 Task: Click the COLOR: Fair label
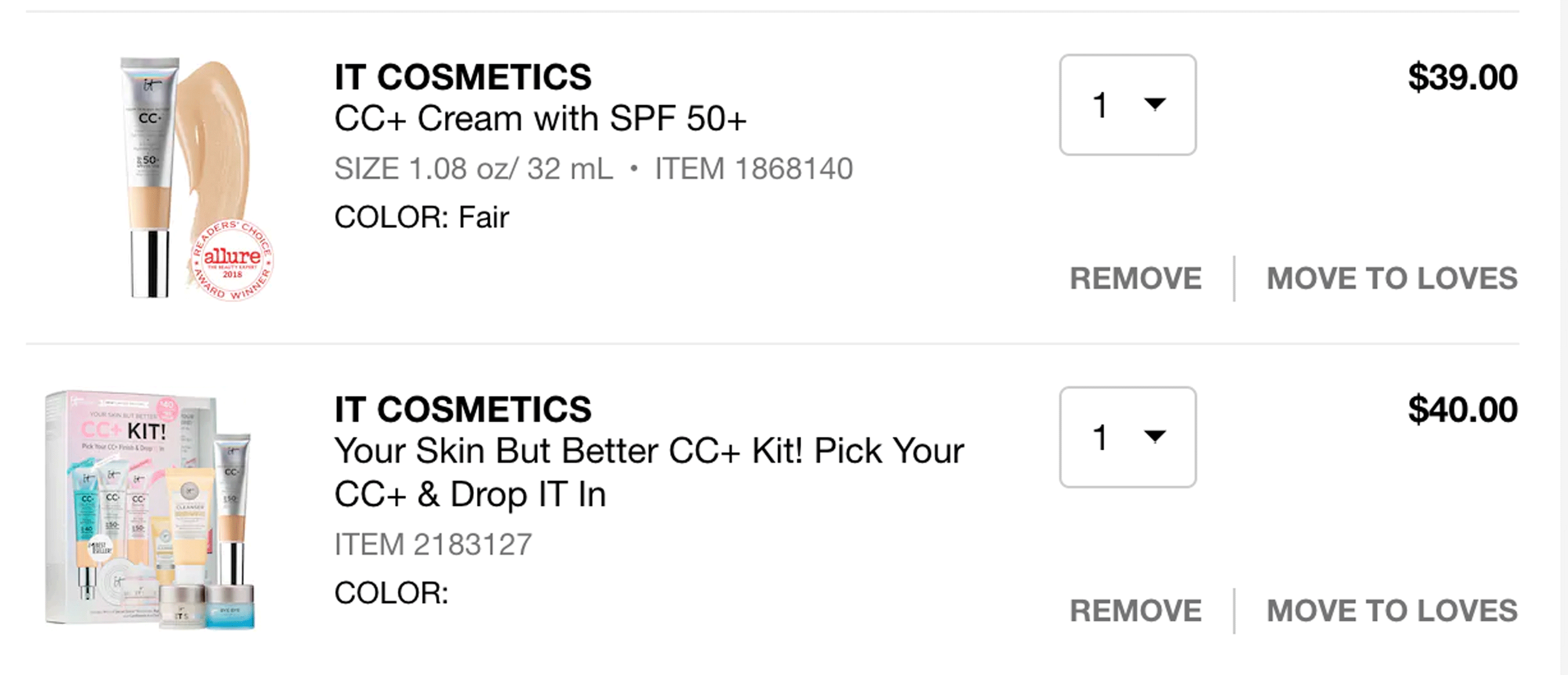422,217
